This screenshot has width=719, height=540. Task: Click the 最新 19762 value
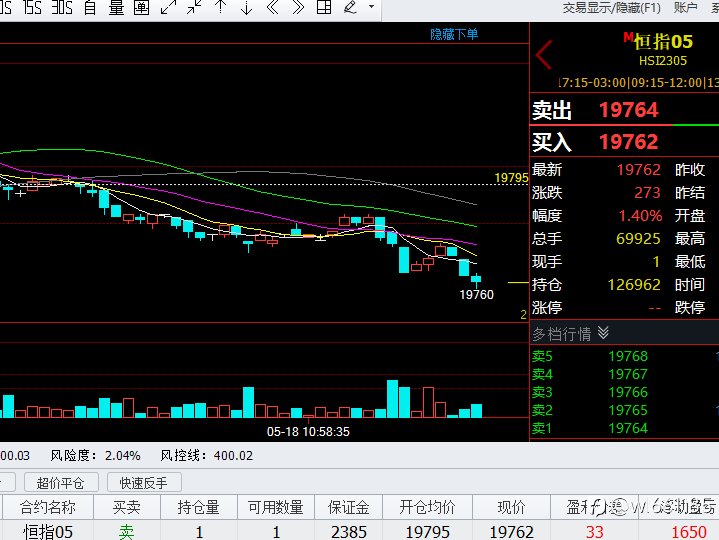point(639,170)
